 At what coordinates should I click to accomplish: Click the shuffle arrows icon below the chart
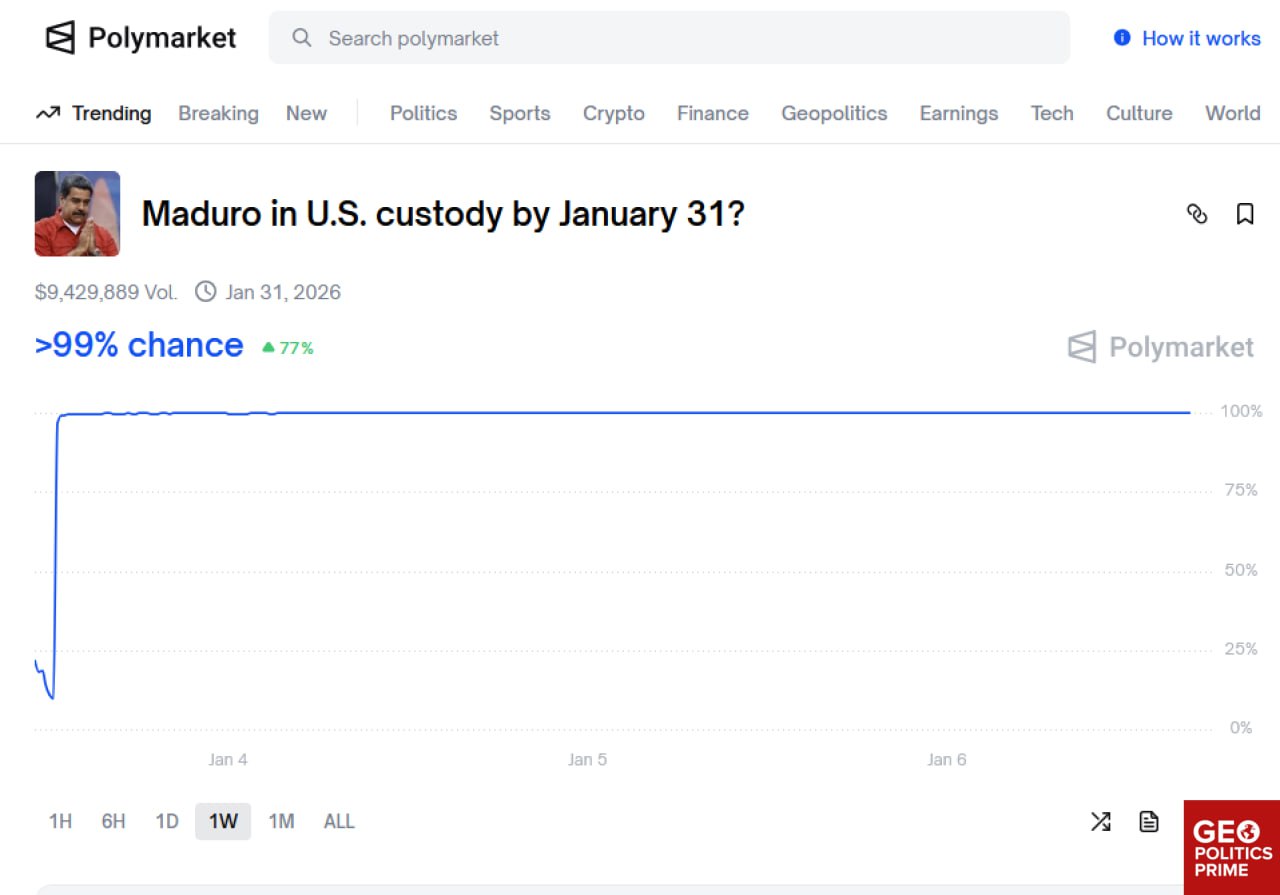[x=1100, y=822]
